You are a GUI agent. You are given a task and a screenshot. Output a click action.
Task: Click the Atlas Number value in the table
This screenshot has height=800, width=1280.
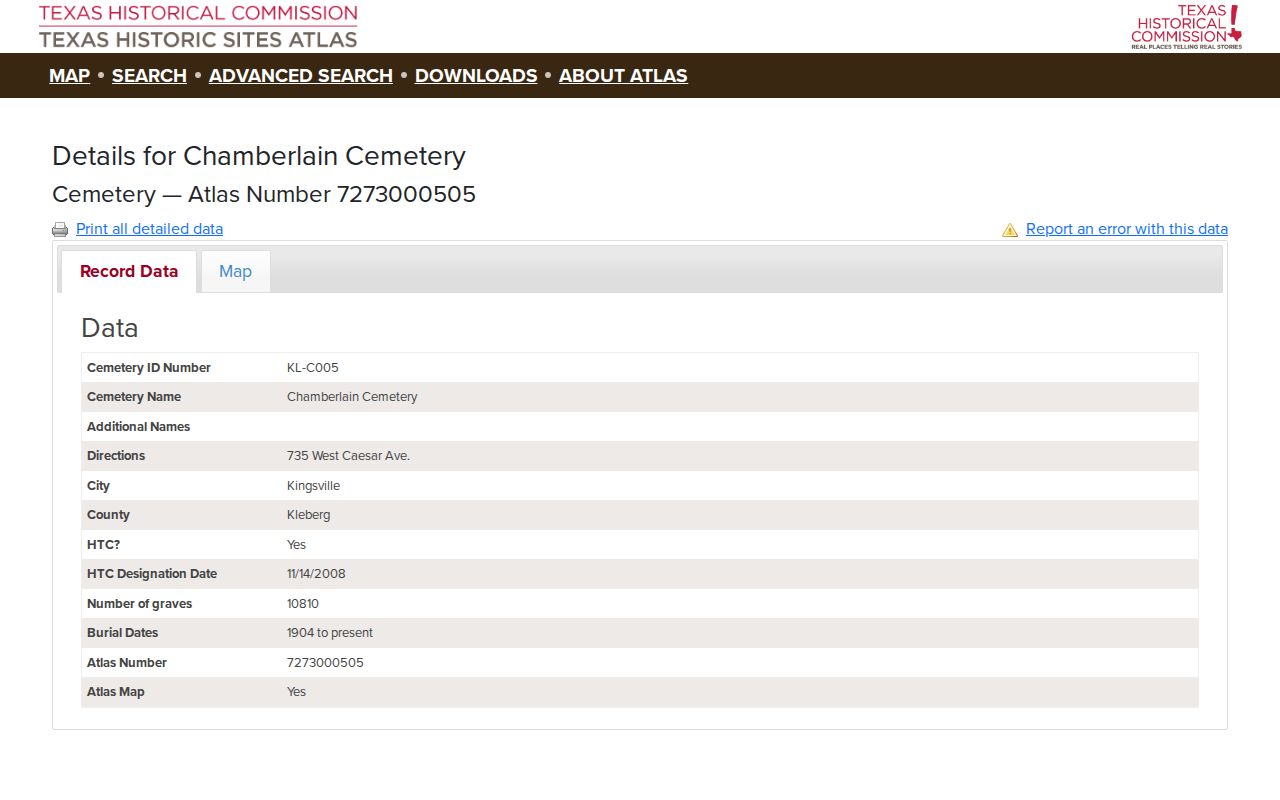[x=325, y=663]
